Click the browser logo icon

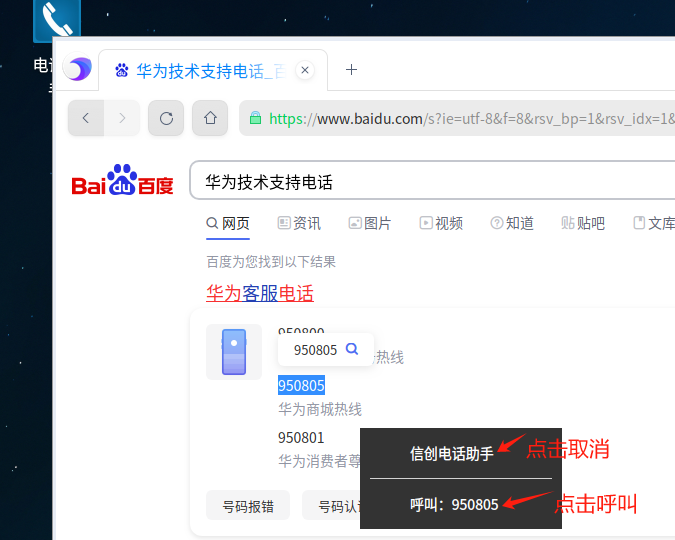click(77, 69)
